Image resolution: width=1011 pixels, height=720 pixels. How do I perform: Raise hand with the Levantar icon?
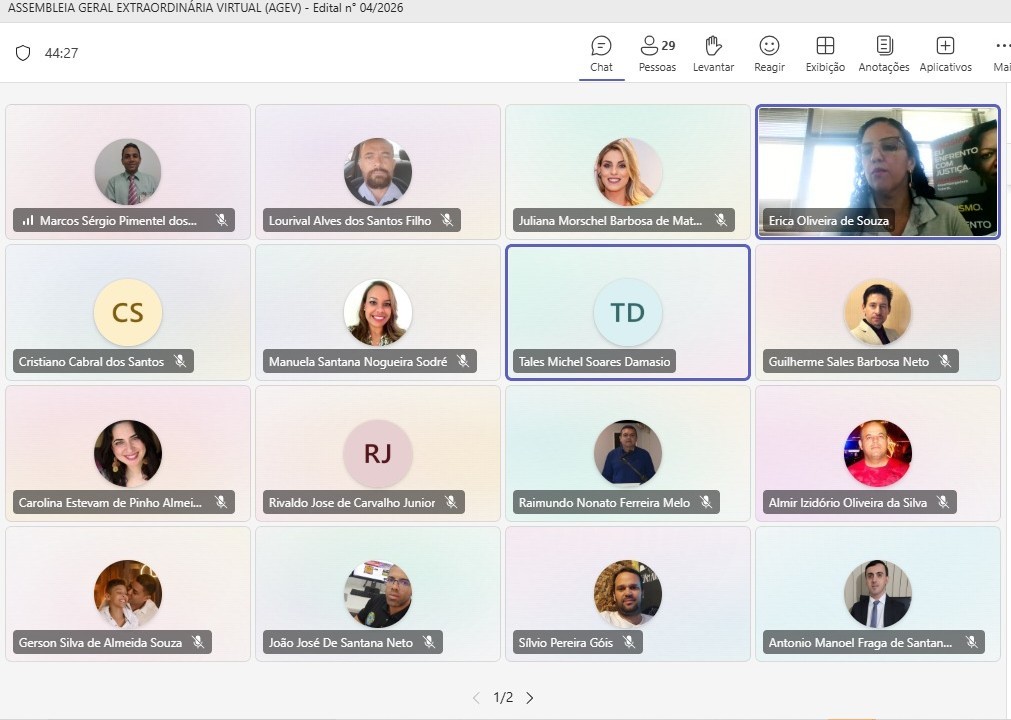coord(713,54)
